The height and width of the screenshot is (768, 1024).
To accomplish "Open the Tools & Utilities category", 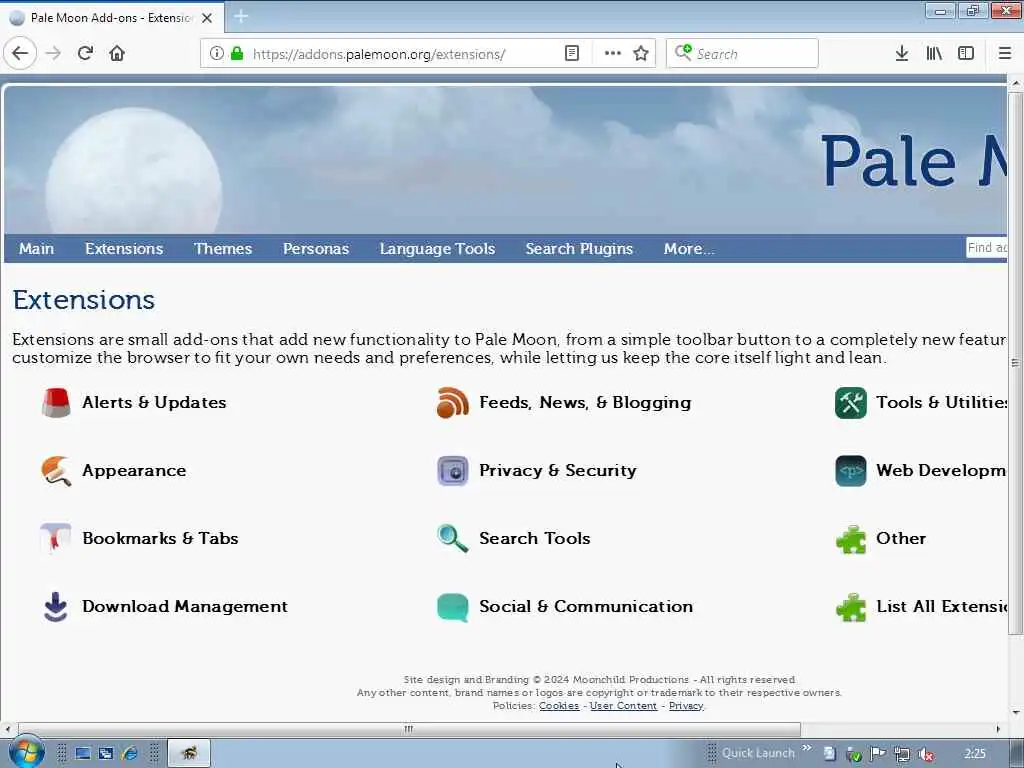I will (x=941, y=402).
